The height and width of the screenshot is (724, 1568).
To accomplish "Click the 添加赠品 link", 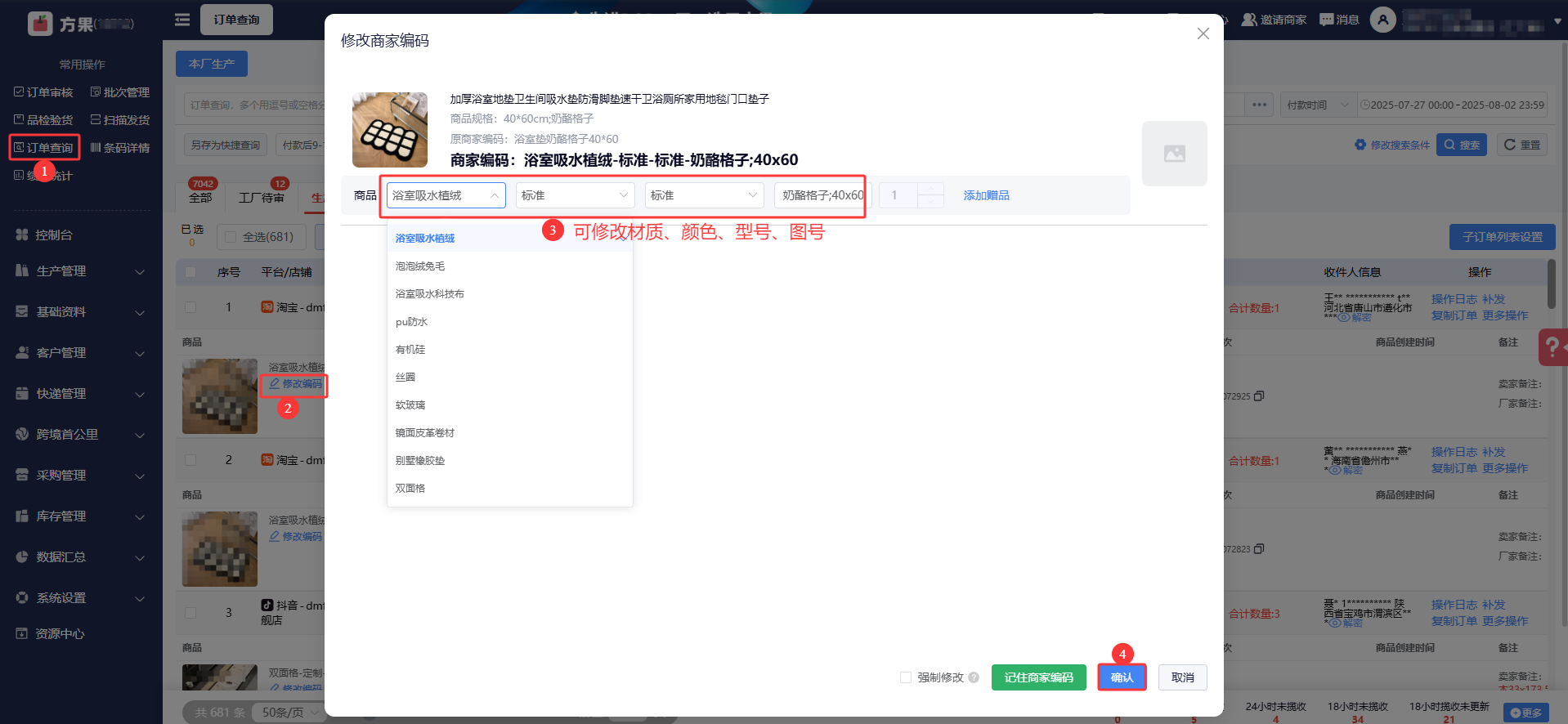I will [986, 195].
